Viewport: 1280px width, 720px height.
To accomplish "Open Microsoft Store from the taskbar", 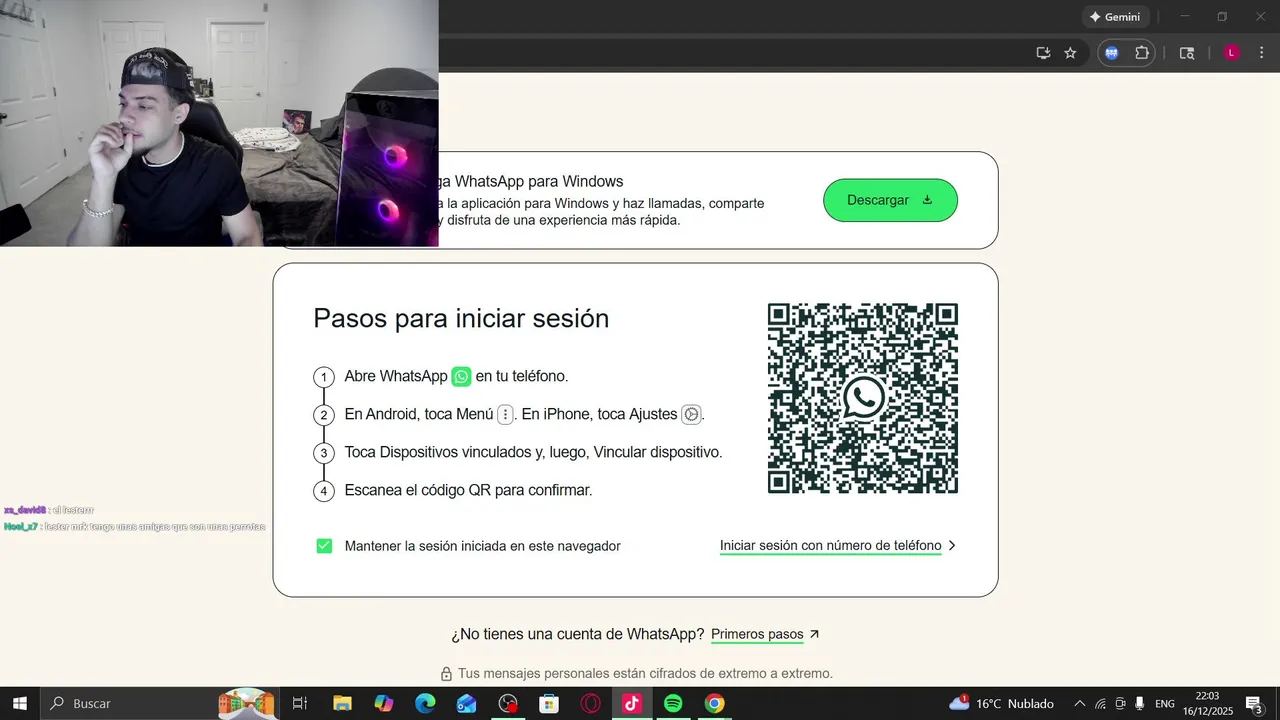I will coord(549,703).
